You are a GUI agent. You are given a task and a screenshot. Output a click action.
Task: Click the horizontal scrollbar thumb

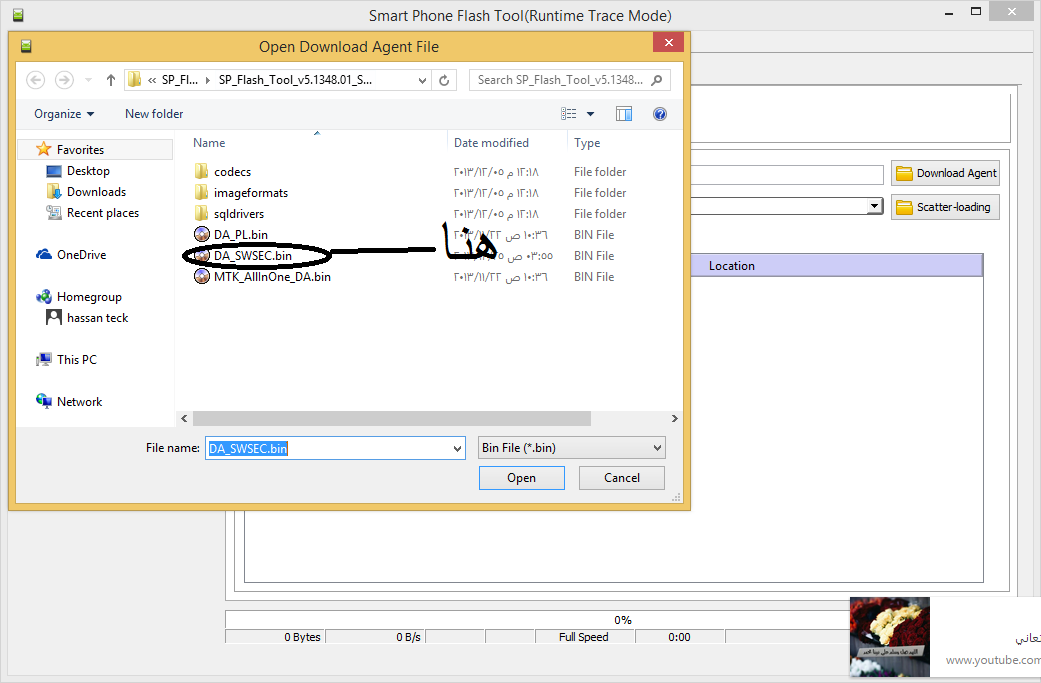[x=392, y=419]
